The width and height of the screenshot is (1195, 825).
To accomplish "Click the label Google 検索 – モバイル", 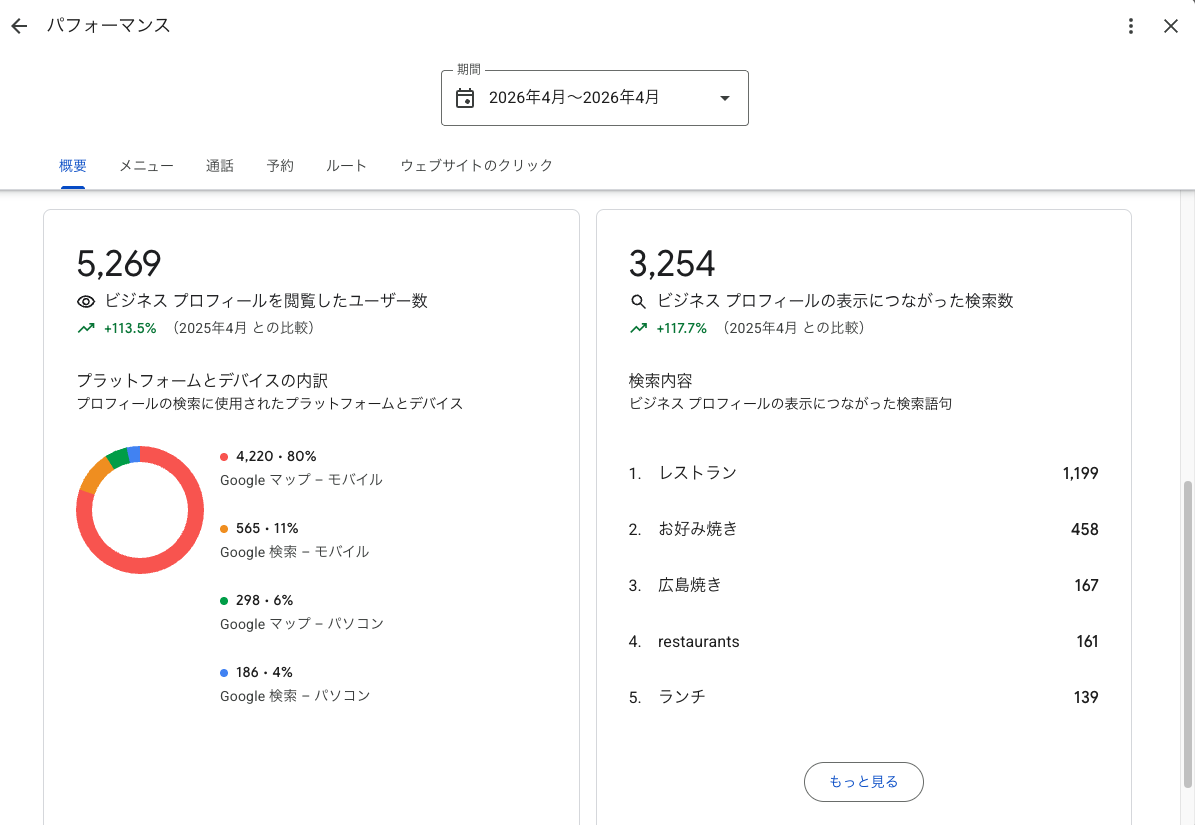I will pyautogui.click(x=294, y=552).
